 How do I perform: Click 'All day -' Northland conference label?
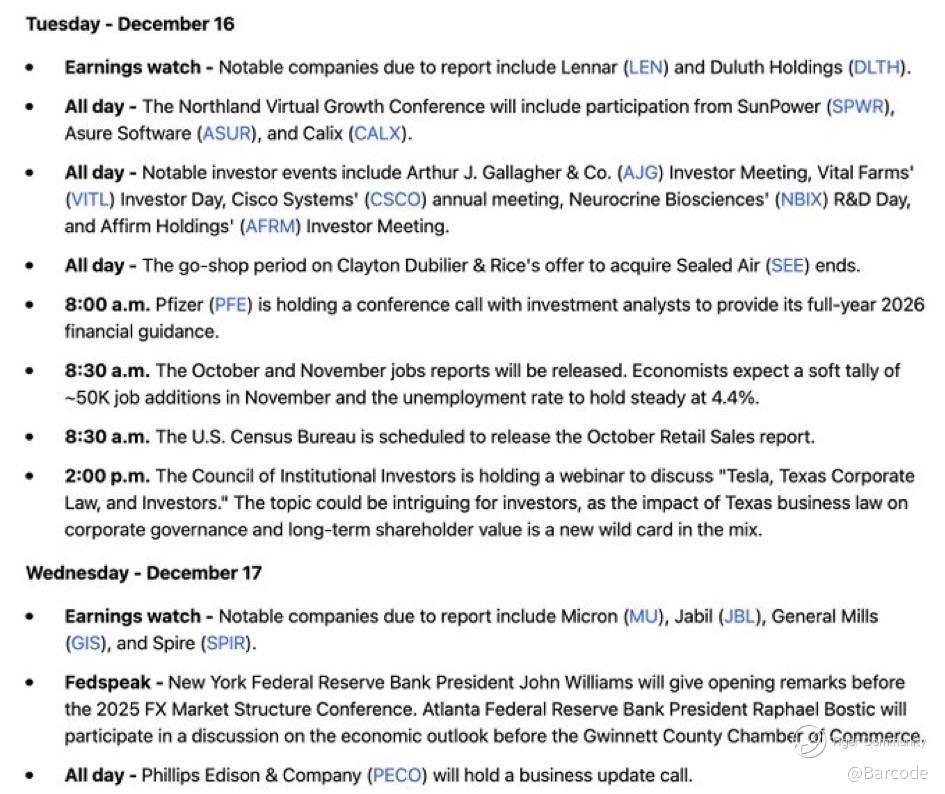[x=101, y=106]
